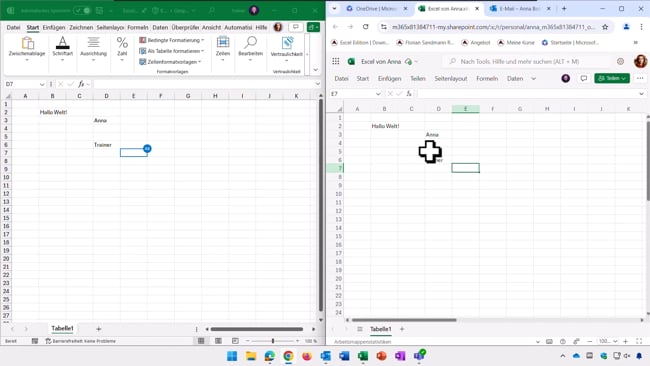The image size is (650, 366).
Task: Select cell containing Hallo Welt! in desktop Excel
Action: [x=53, y=112]
